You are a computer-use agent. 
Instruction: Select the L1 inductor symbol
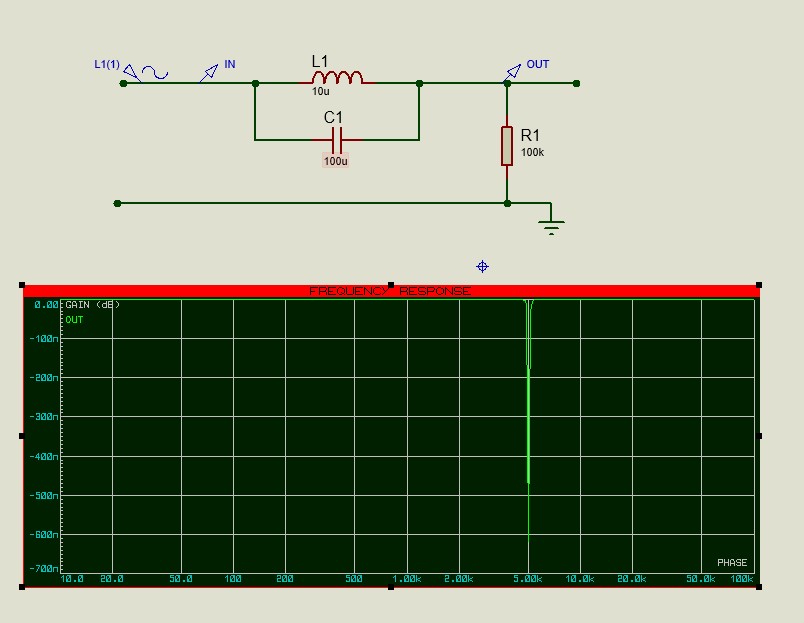click(x=337, y=77)
